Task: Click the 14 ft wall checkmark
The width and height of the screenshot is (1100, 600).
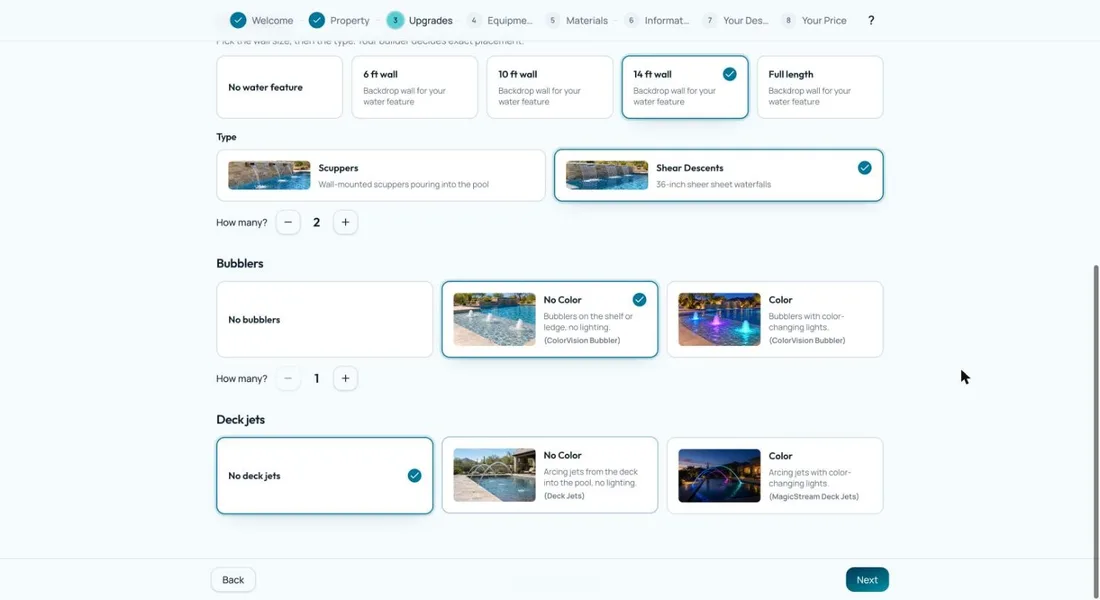Action: click(x=730, y=74)
